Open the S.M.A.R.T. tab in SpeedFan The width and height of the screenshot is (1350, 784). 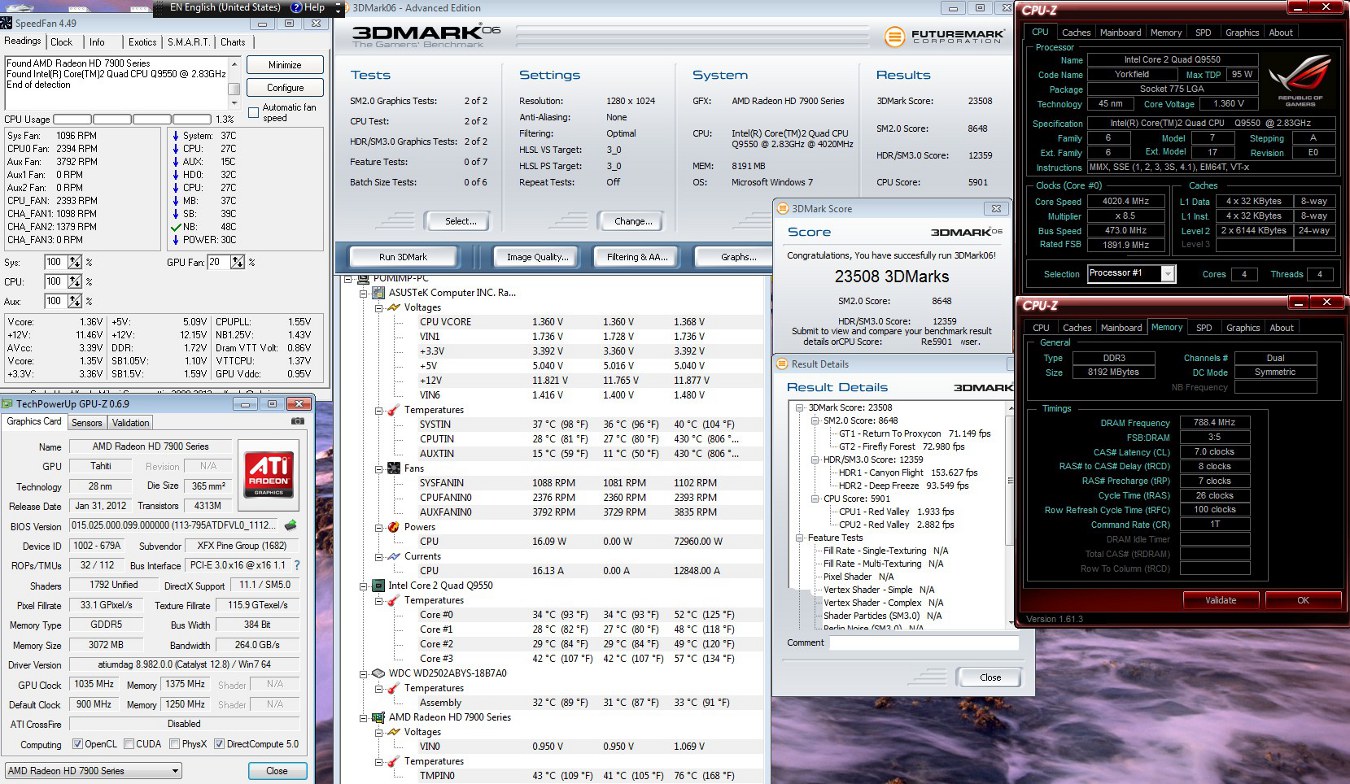(187, 42)
